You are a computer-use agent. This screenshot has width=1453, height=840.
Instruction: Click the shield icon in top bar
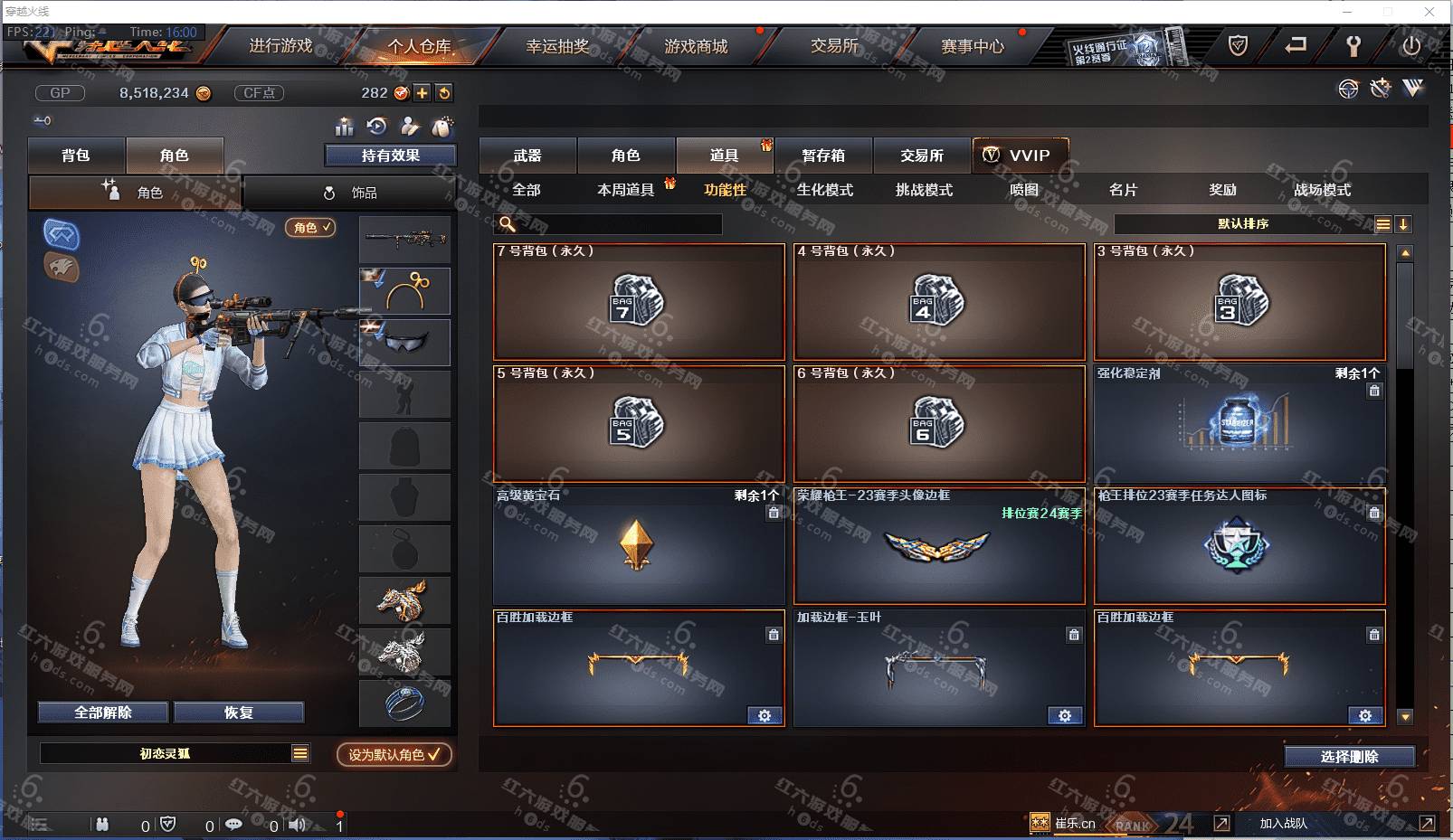click(1238, 45)
